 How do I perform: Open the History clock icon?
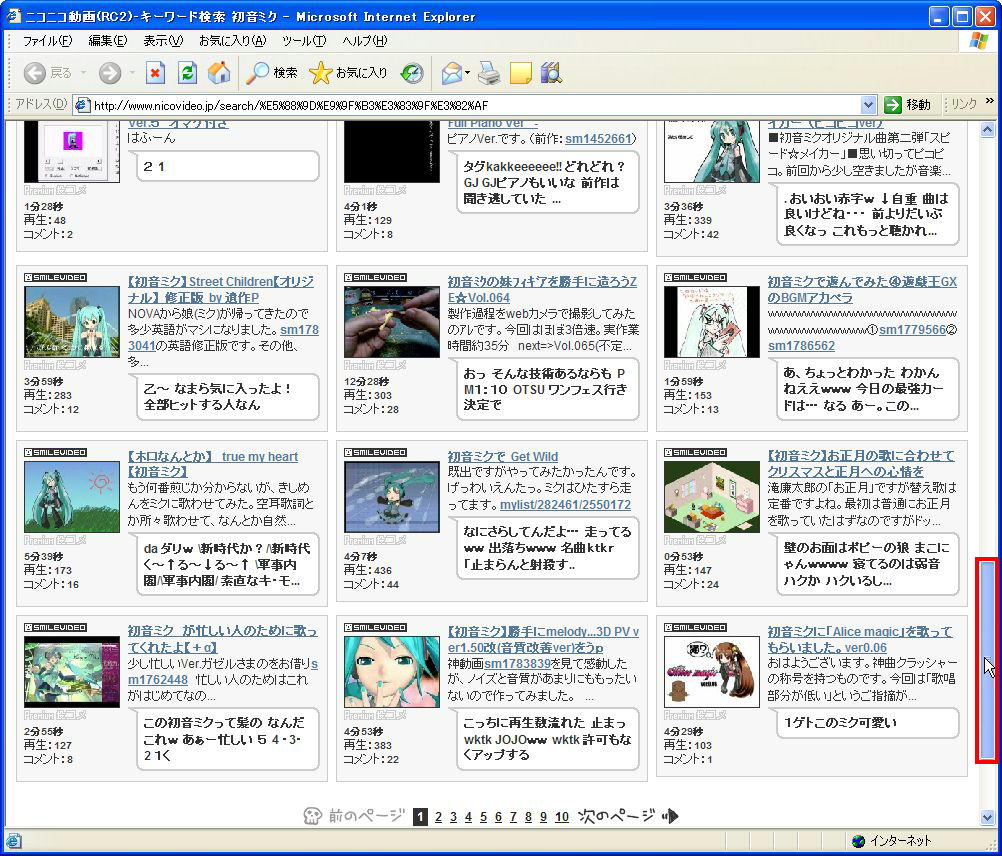point(412,73)
